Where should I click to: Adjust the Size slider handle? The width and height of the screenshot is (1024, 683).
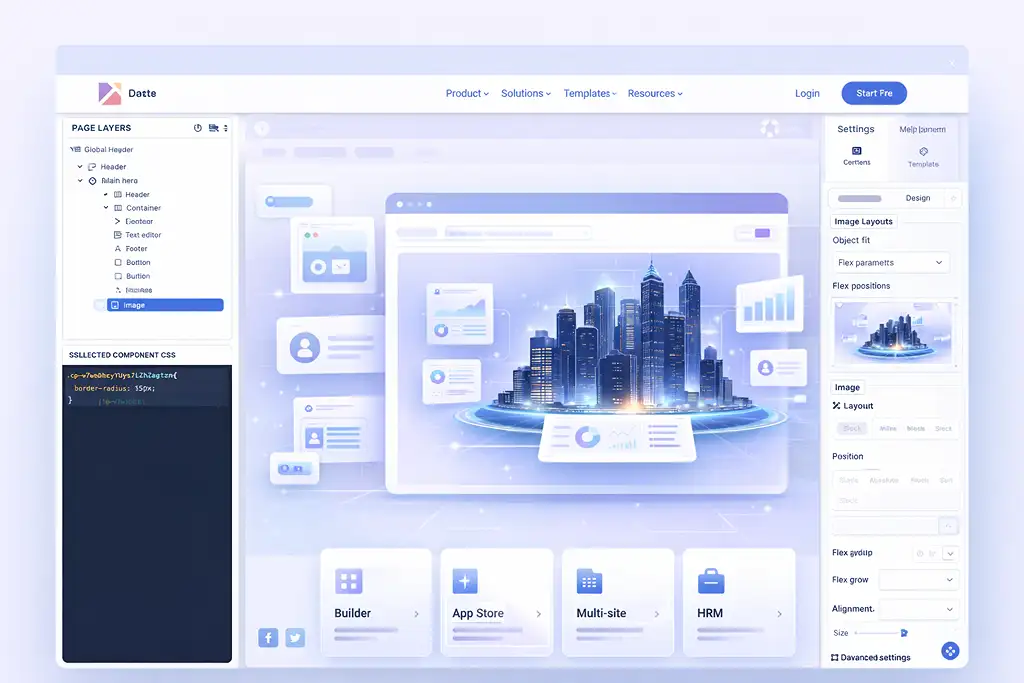(x=903, y=633)
